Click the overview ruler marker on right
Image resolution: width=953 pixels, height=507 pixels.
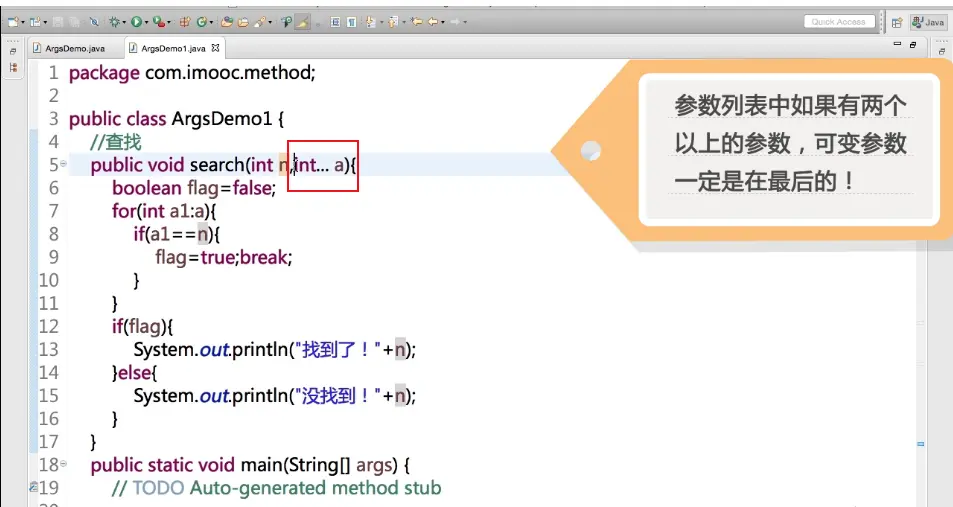coord(921,444)
